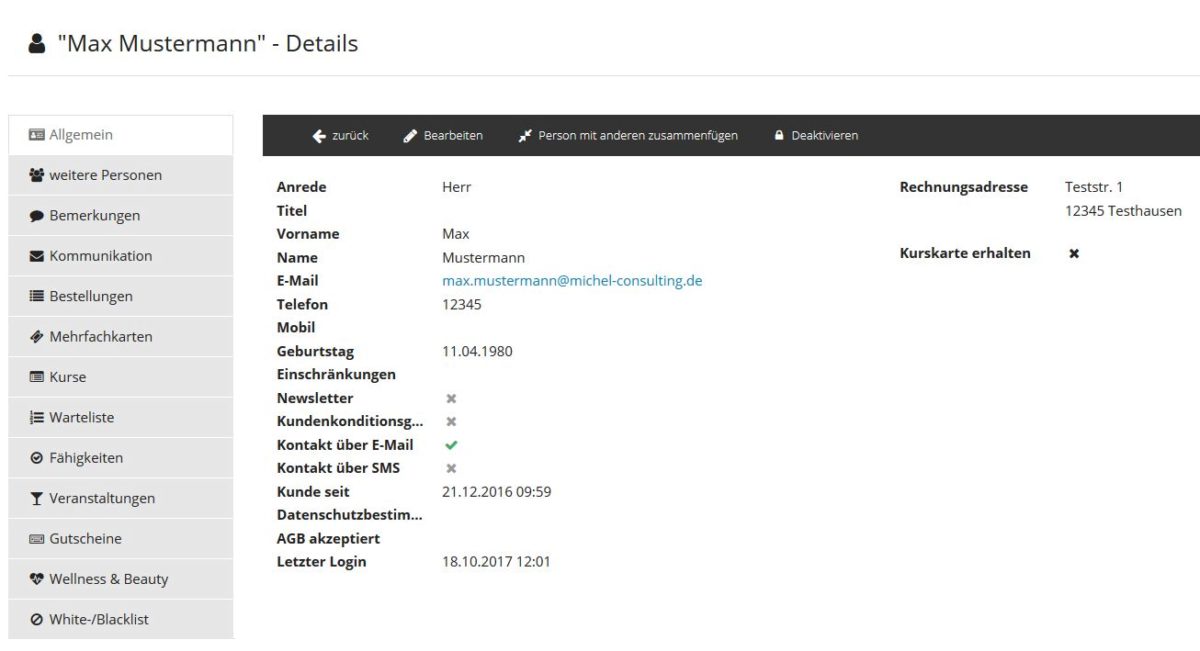The image size is (1200, 651).
Task: Click the Kurskarte erhalten cross mark
Action: pos(1074,254)
